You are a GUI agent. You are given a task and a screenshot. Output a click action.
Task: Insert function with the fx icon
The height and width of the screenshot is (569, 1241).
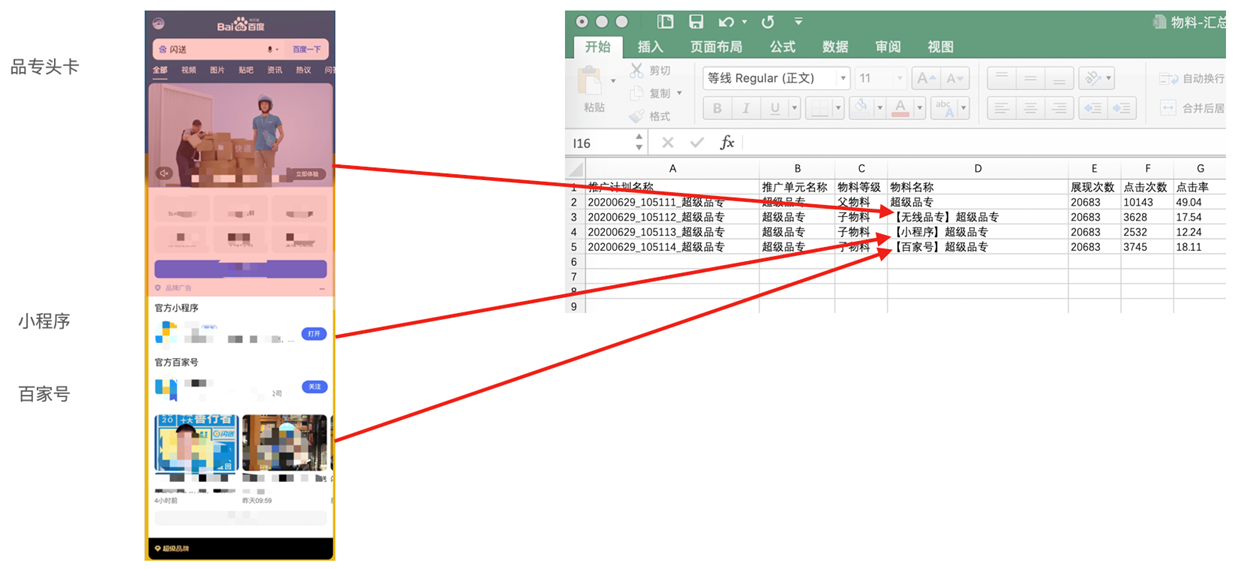point(728,143)
